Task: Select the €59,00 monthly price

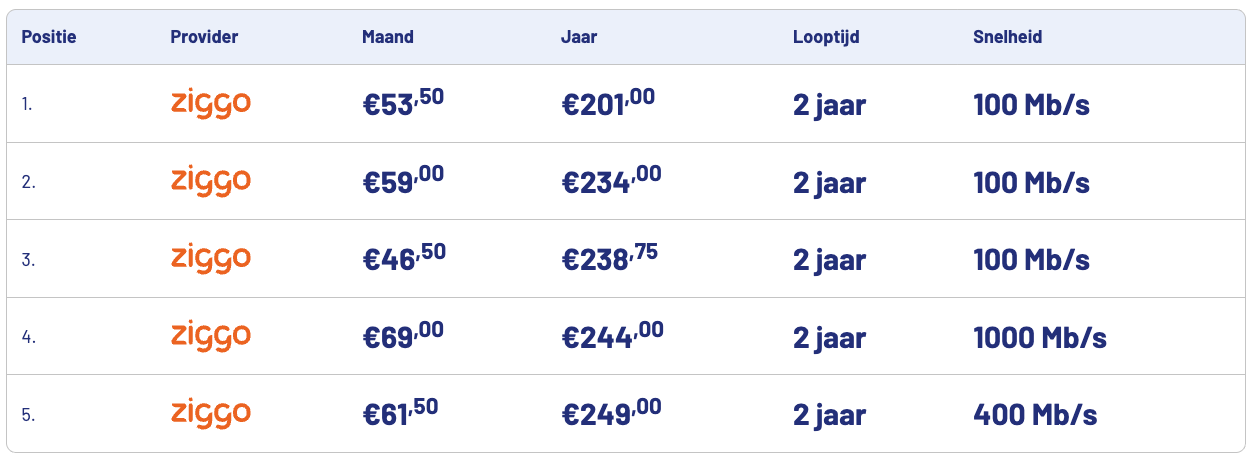Action: click(x=403, y=181)
